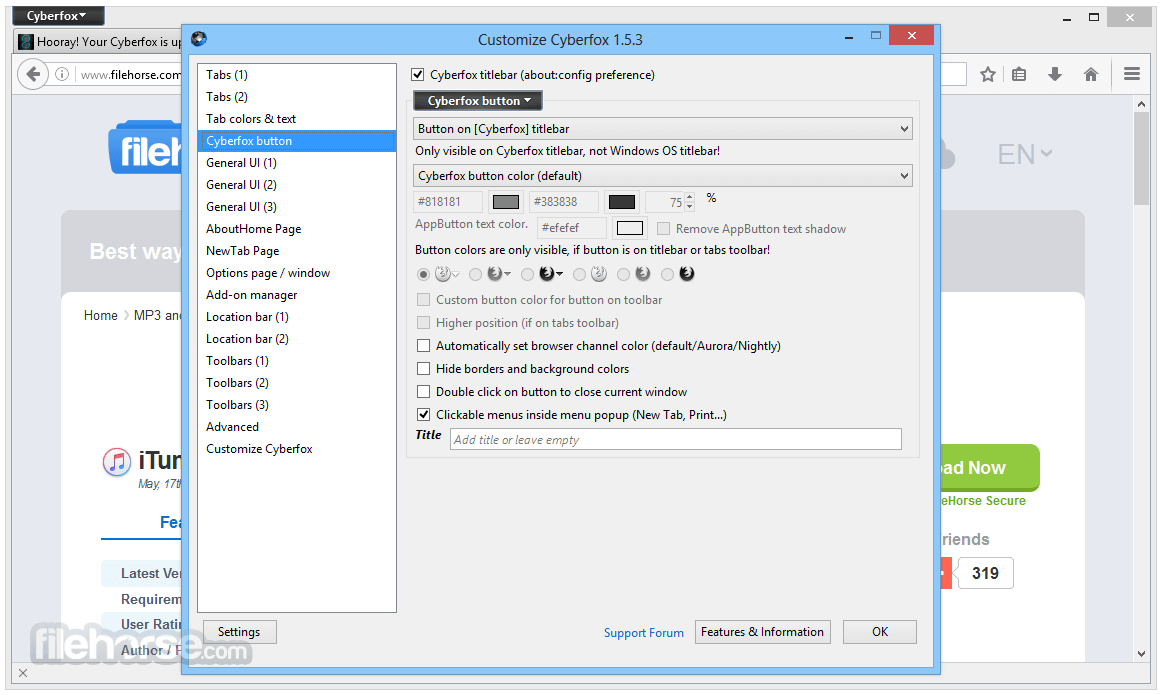The image size is (1162, 695).
Task: Open General UI (2) category
Action: (296, 185)
